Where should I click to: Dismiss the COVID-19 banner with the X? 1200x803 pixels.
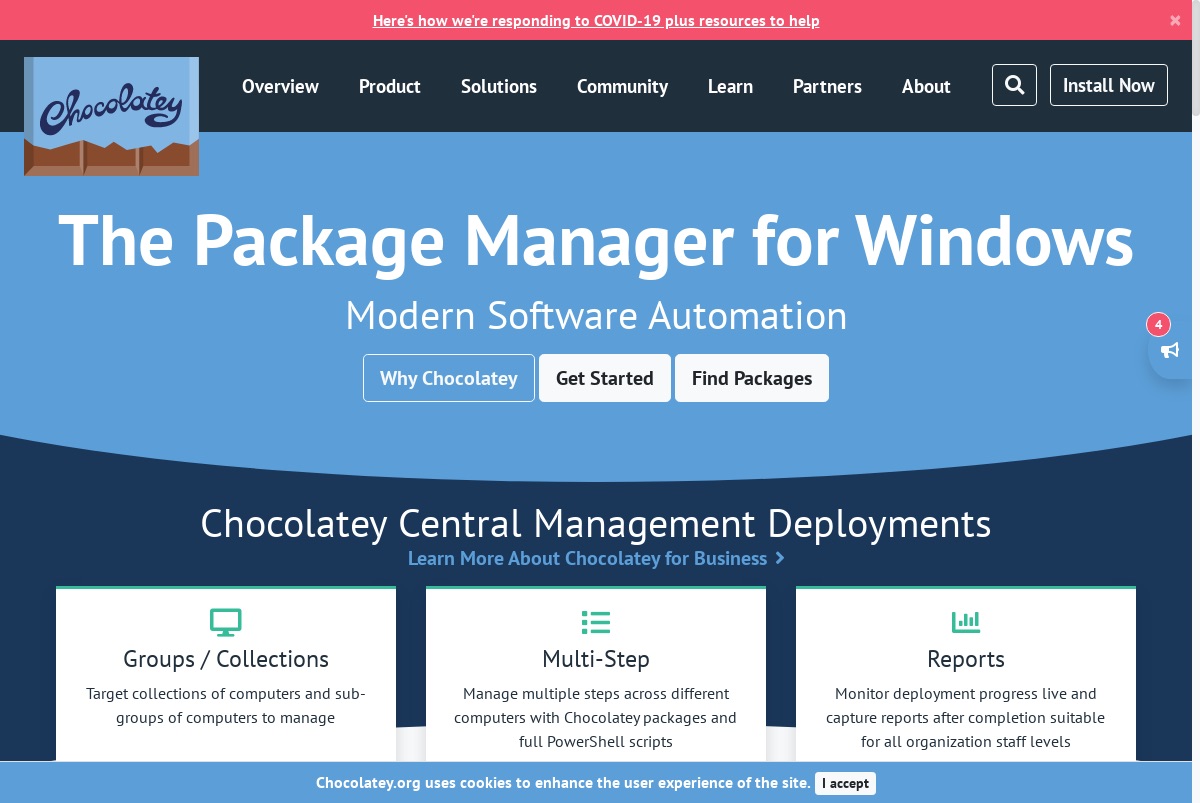[1175, 20]
